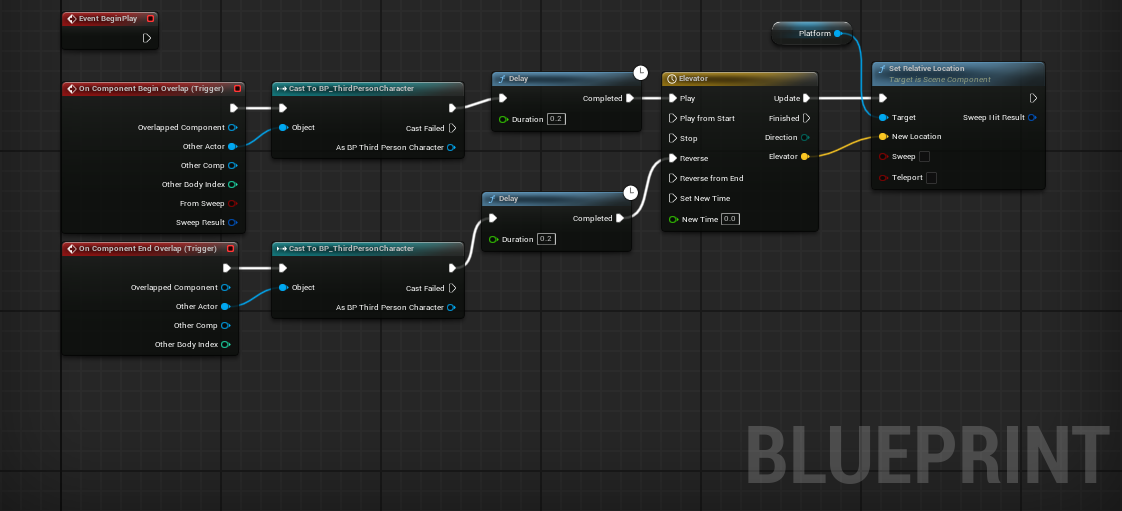Click Object input pin on upper Cast node

(283, 127)
